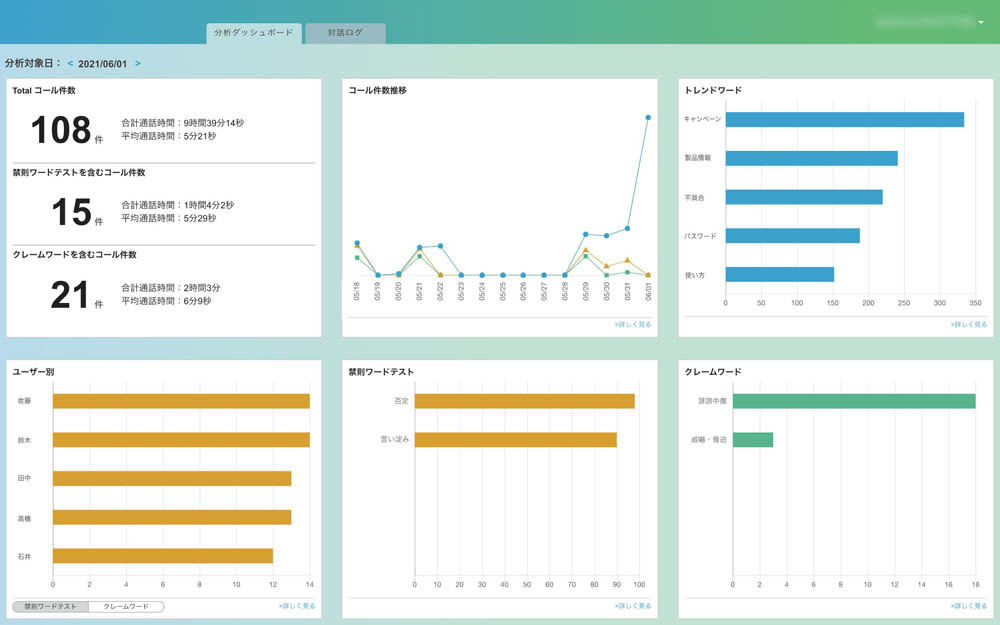The image size is (1000, 625).
Task: Click the 禁則ワードテストを含むコール件数 heading
Action: (79, 173)
